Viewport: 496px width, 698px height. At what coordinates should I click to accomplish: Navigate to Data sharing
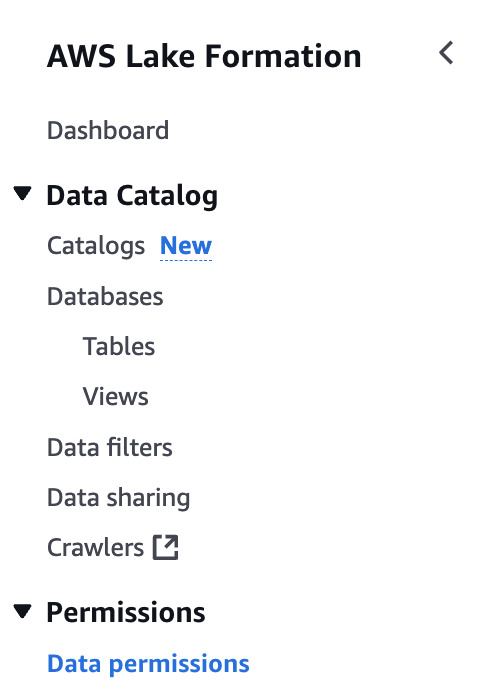click(118, 498)
